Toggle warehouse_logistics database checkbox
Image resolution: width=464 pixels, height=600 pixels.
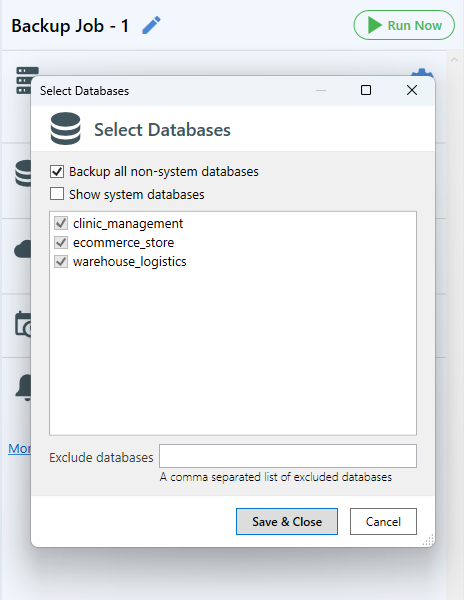(61, 261)
